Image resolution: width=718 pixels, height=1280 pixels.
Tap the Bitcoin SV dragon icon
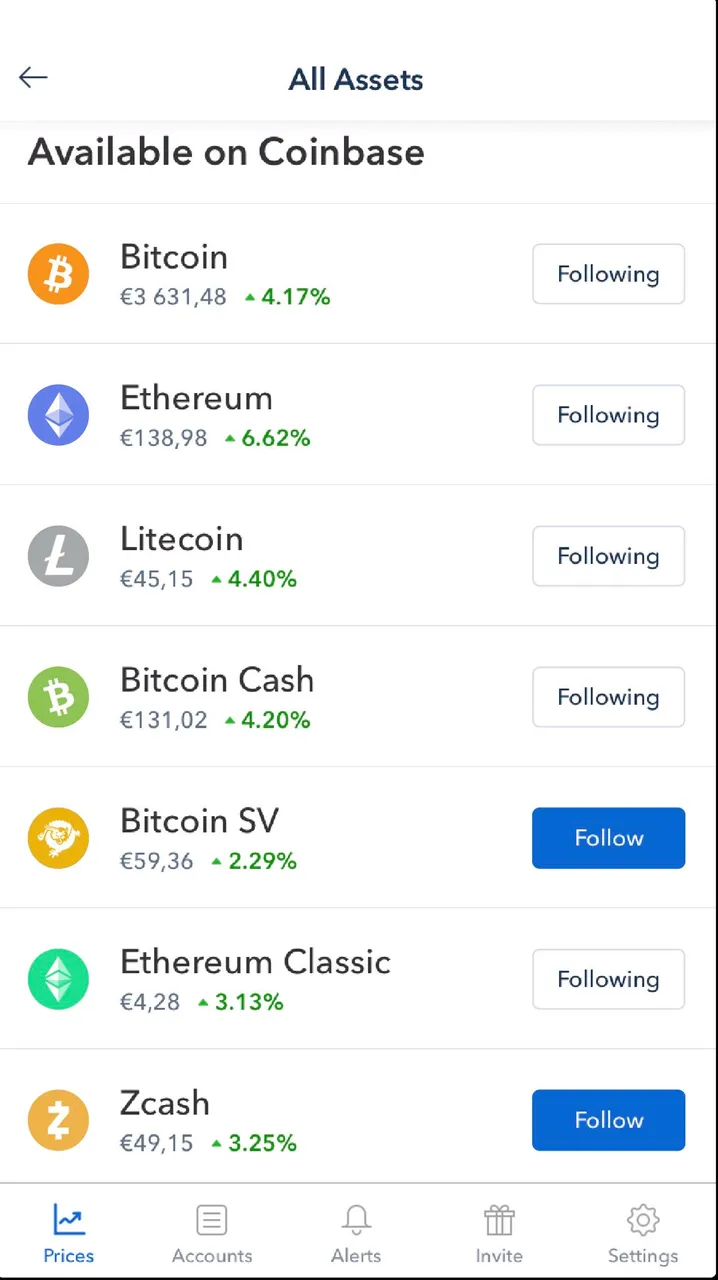58,838
